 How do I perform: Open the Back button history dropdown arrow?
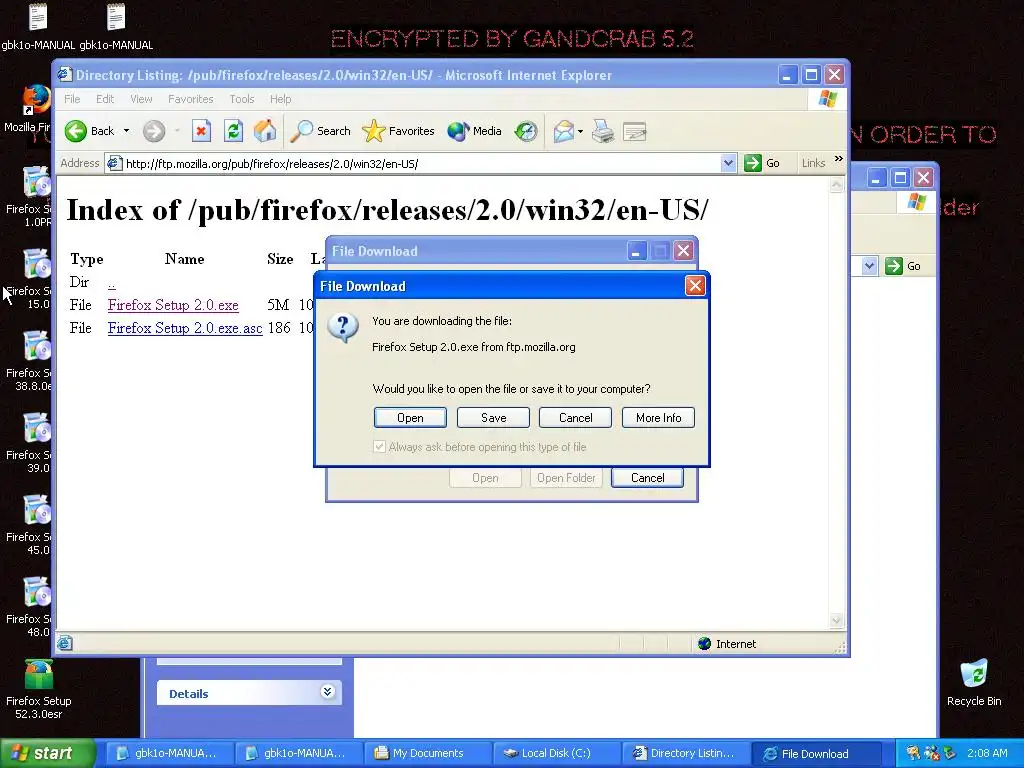126,131
